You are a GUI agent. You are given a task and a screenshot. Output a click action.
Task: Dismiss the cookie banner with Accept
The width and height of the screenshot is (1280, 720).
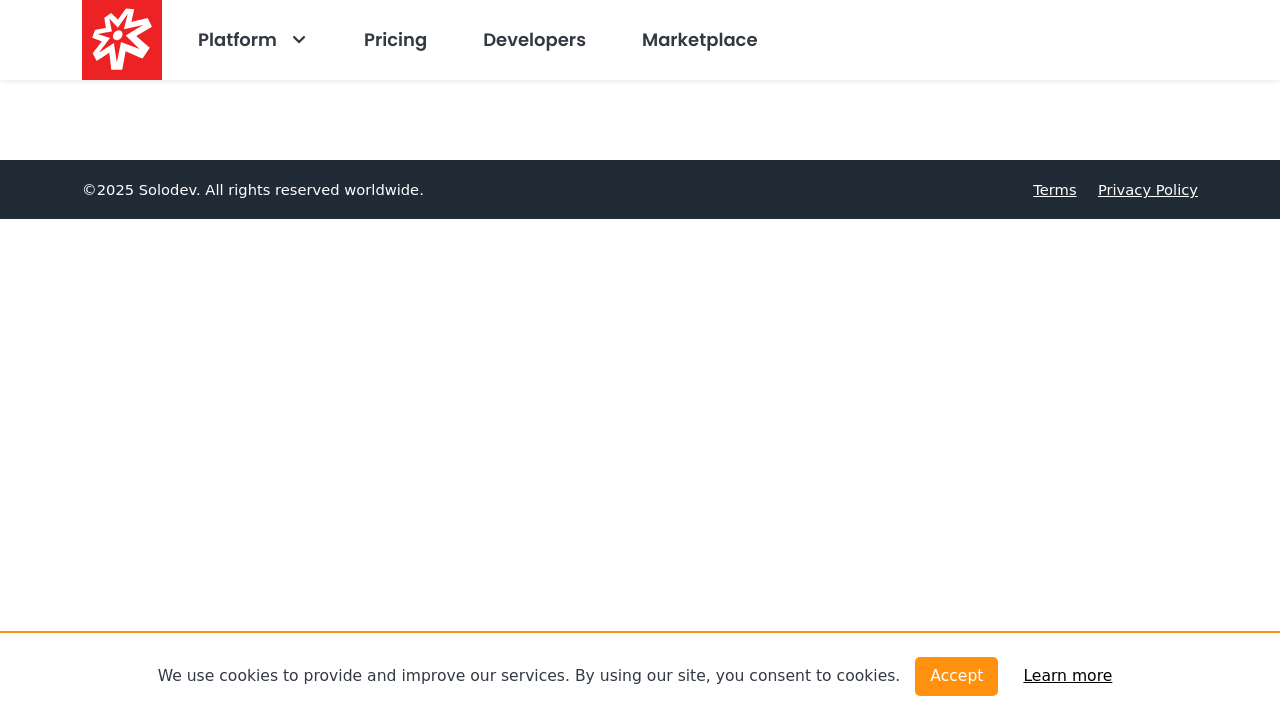tap(956, 675)
